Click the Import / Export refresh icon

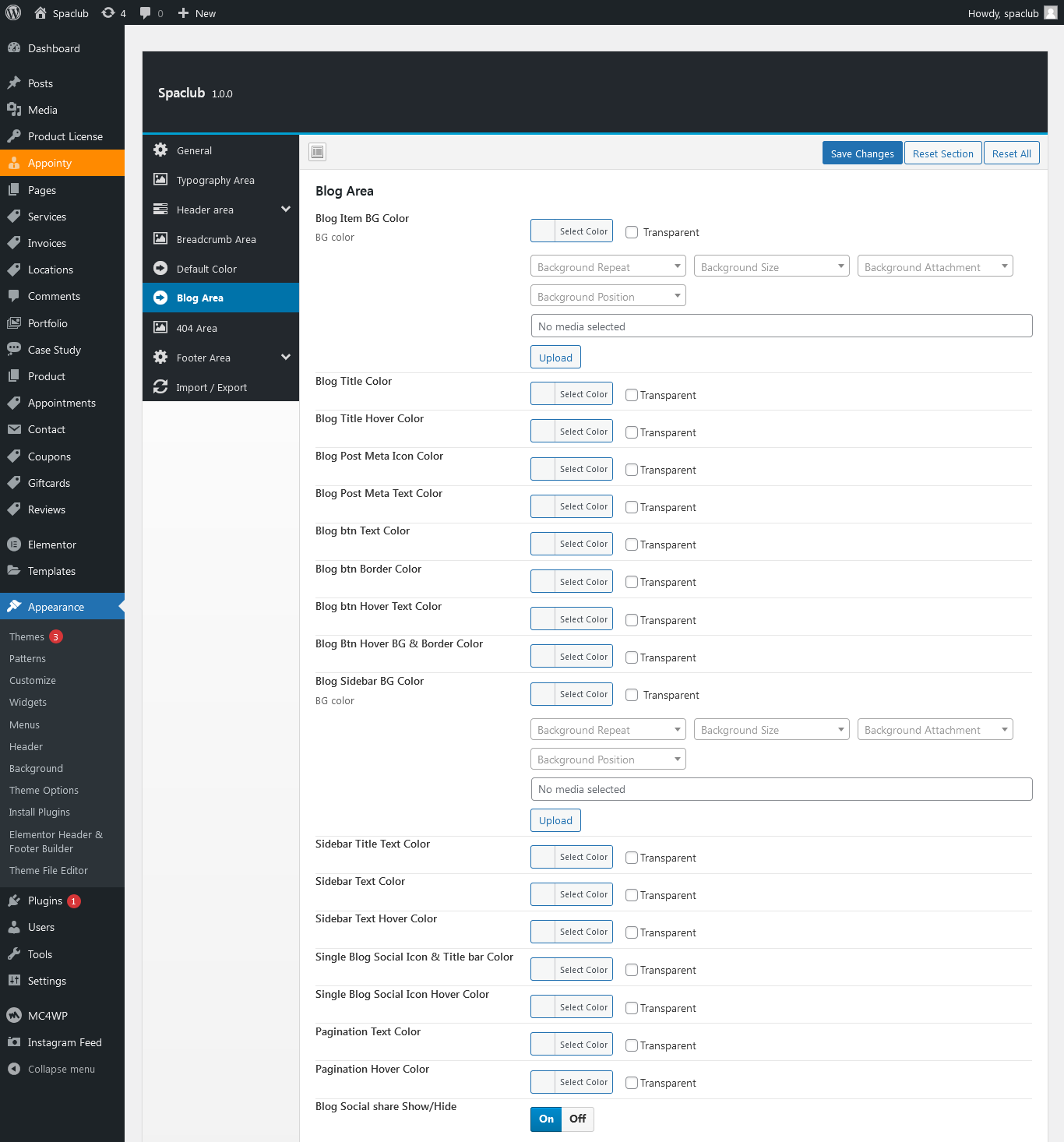tap(160, 386)
